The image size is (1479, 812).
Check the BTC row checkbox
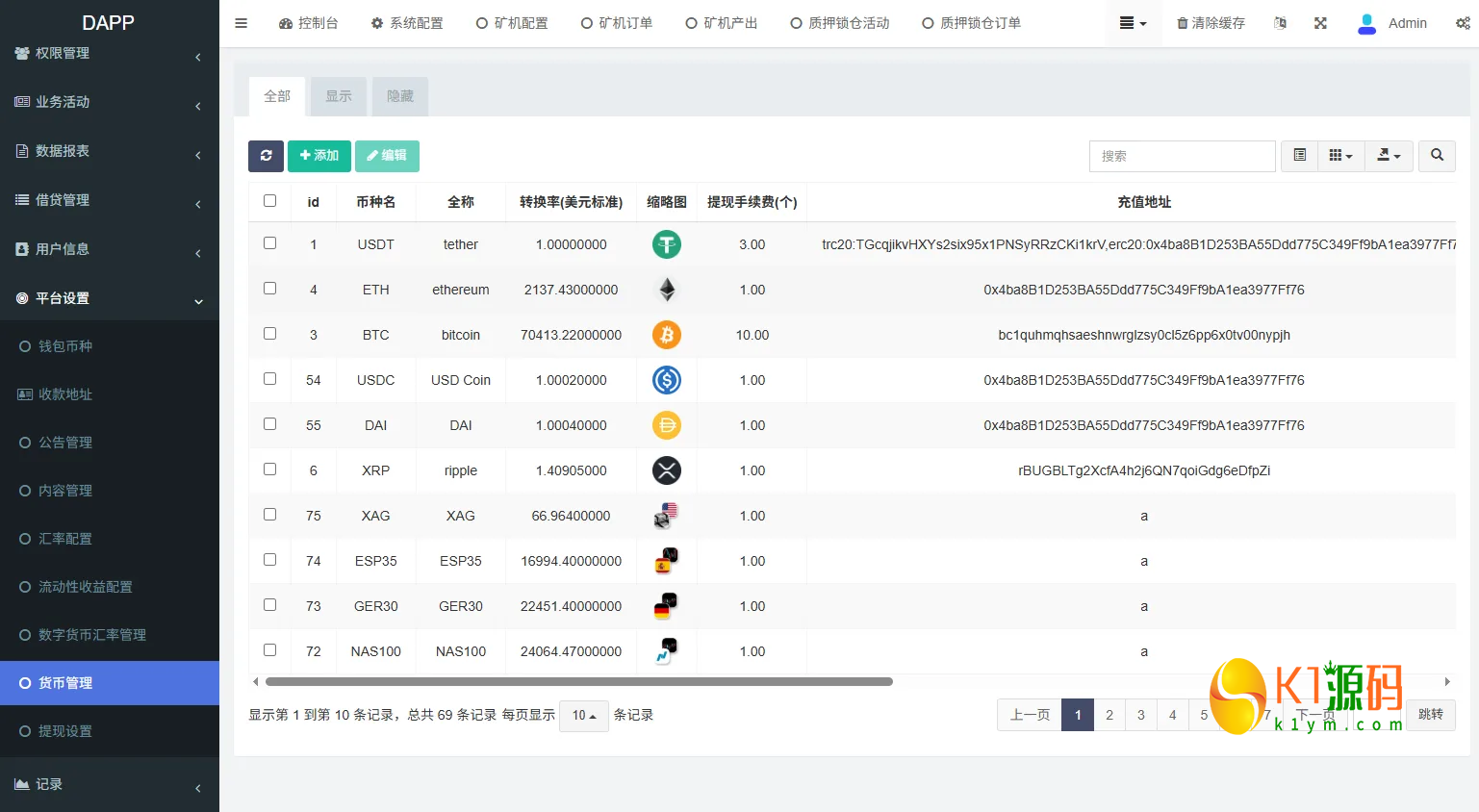click(269, 334)
